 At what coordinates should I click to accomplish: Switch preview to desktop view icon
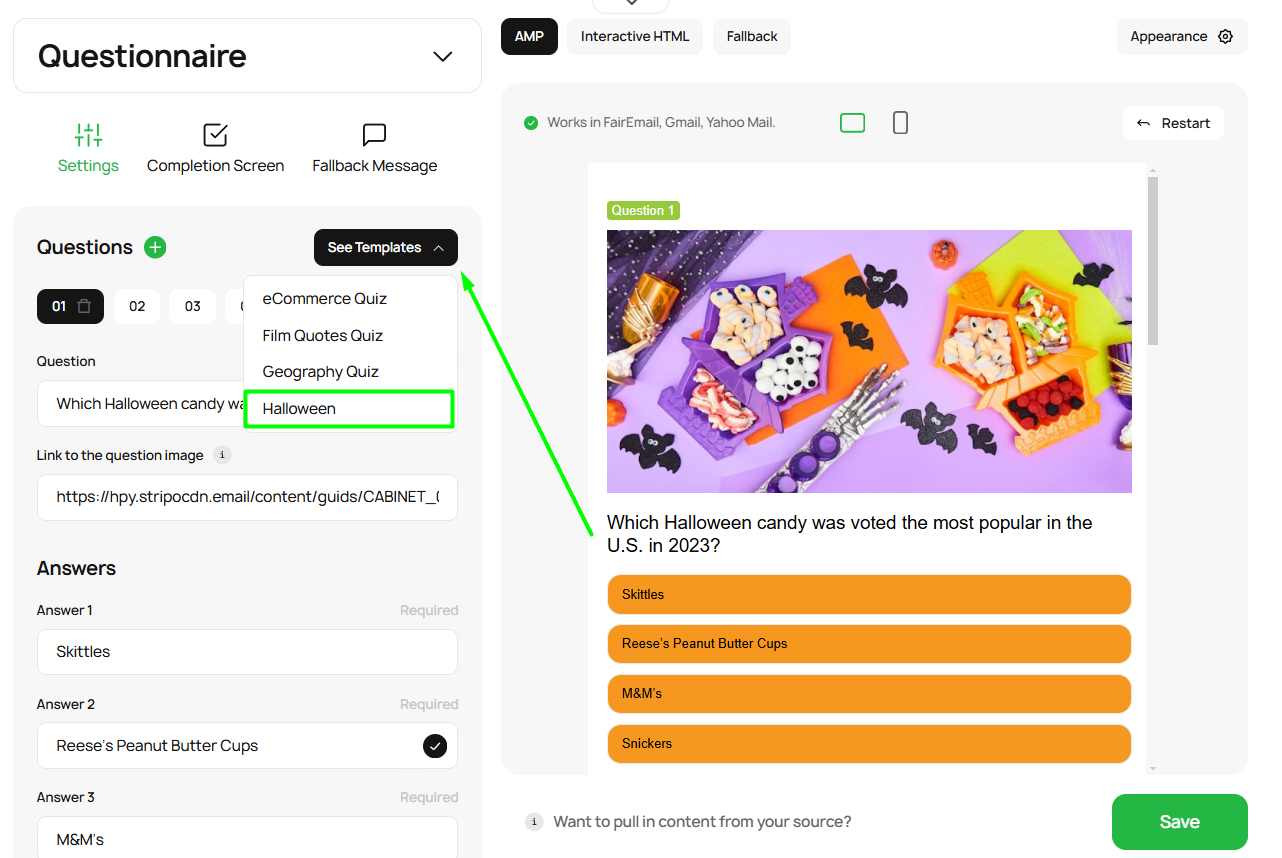(853, 123)
